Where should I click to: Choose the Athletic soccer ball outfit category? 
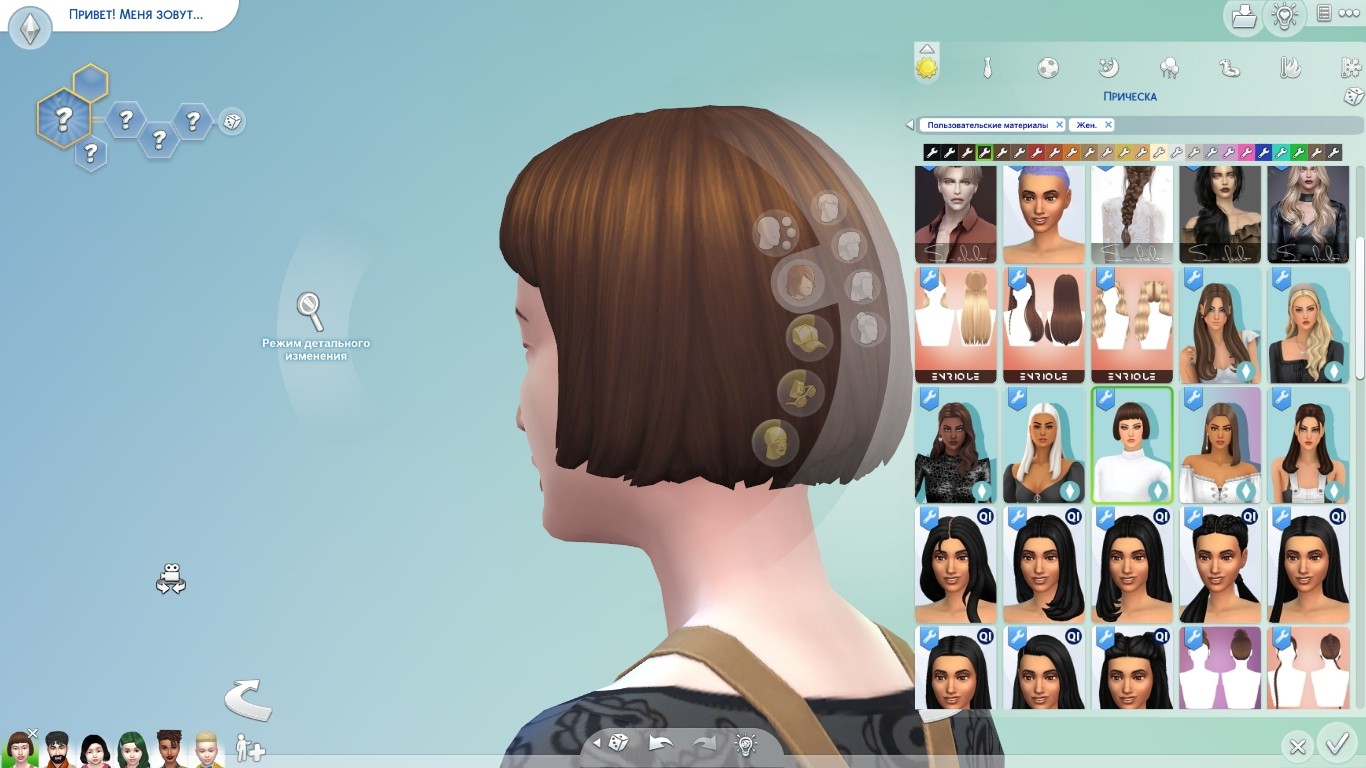pos(1047,68)
